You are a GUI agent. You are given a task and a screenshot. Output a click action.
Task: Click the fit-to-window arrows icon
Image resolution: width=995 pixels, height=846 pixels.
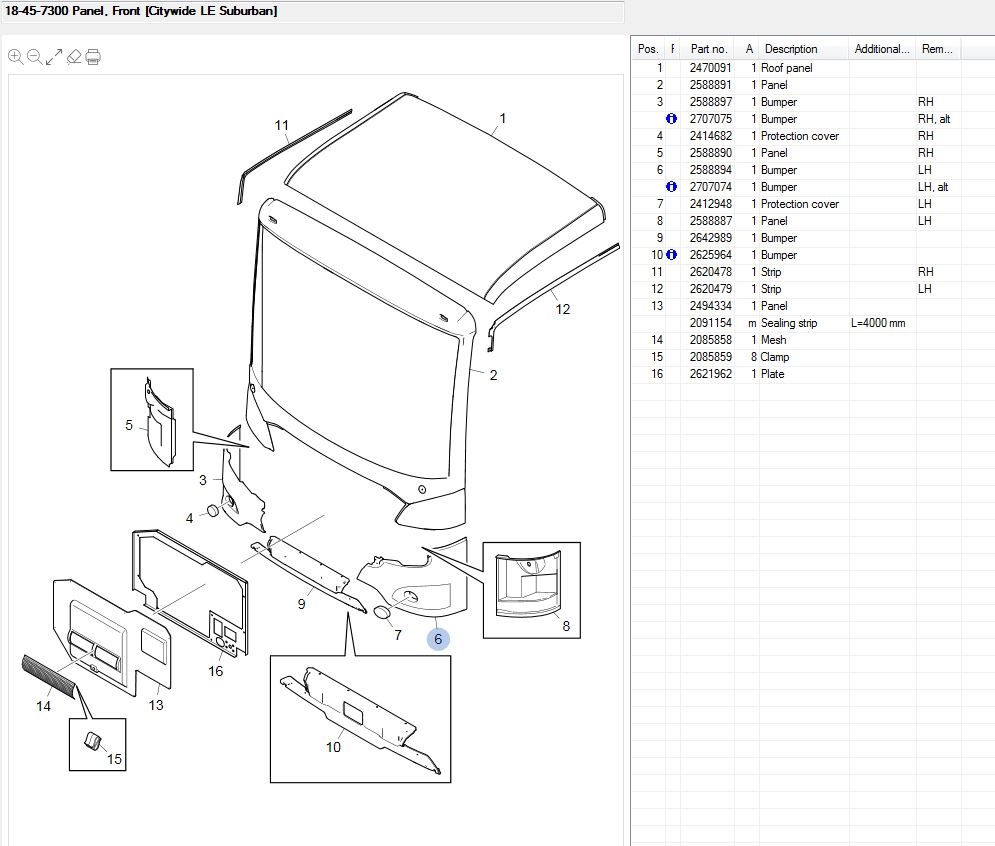tap(54, 57)
